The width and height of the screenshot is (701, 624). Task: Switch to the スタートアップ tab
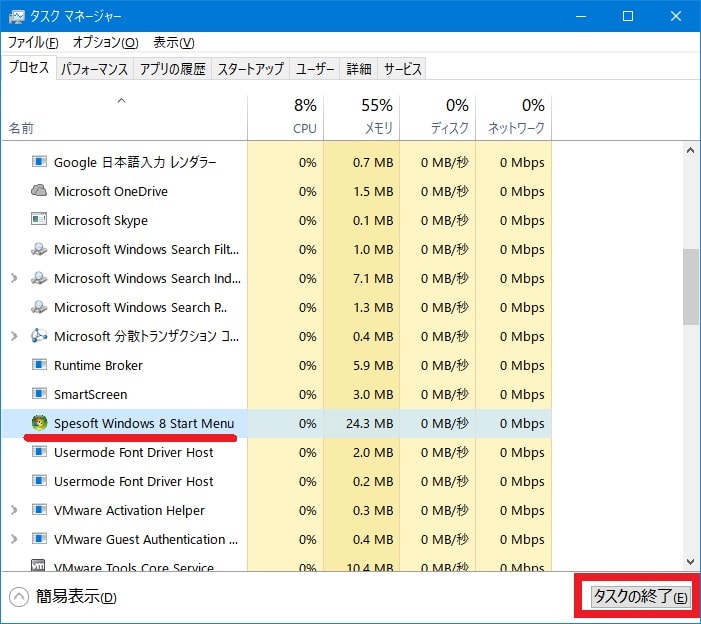point(250,69)
